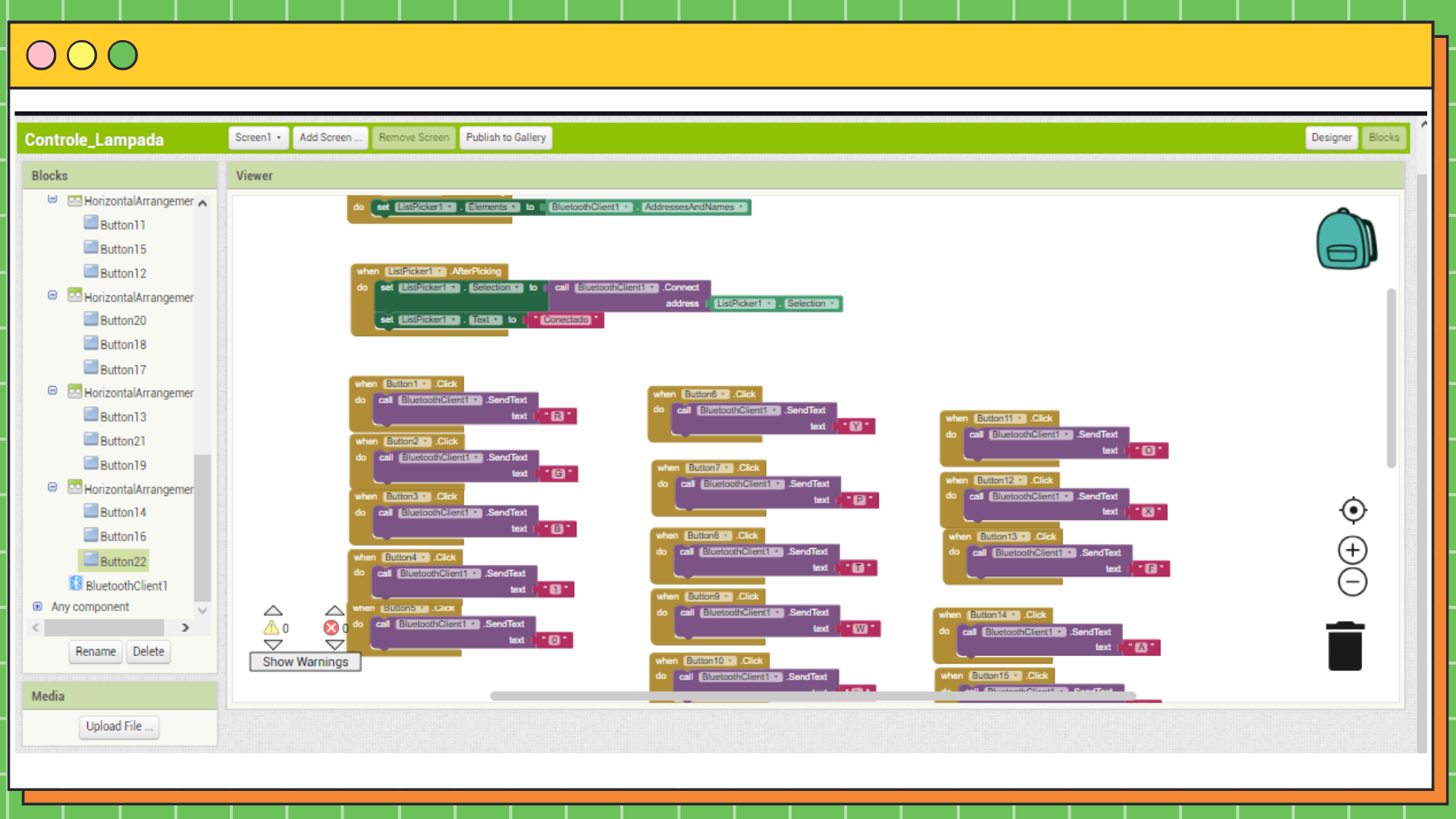This screenshot has height=819, width=1456.
Task: Open the Backpack of saved blocks
Action: pos(1347,239)
